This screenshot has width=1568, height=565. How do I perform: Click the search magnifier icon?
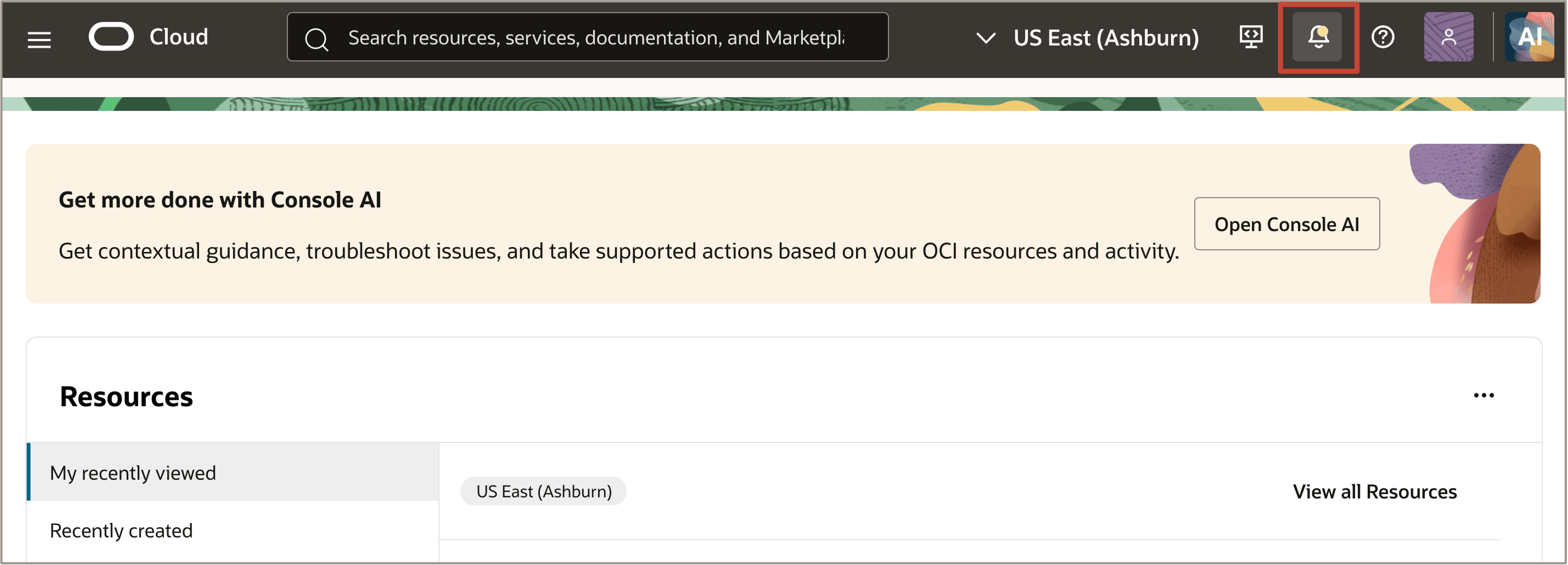317,39
